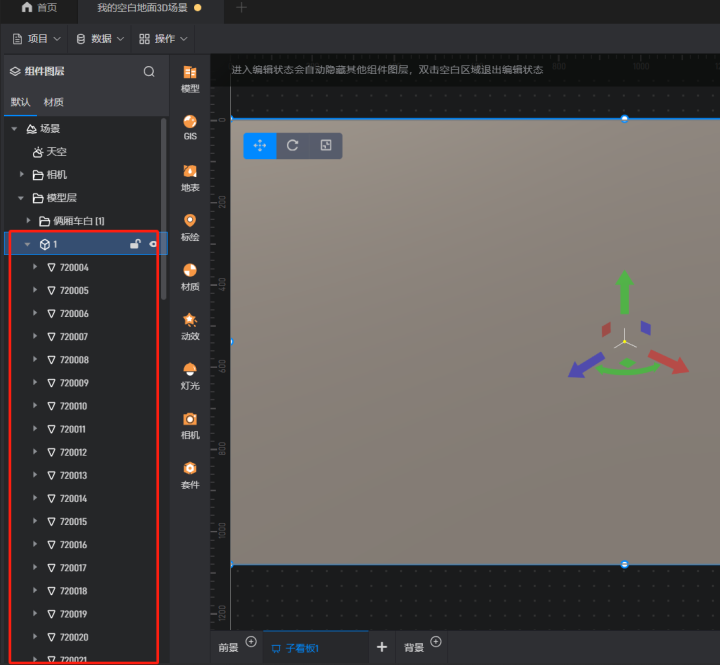This screenshot has height=665, width=720.
Task: Click the add new tab plus icon
Action: click(x=242, y=8)
